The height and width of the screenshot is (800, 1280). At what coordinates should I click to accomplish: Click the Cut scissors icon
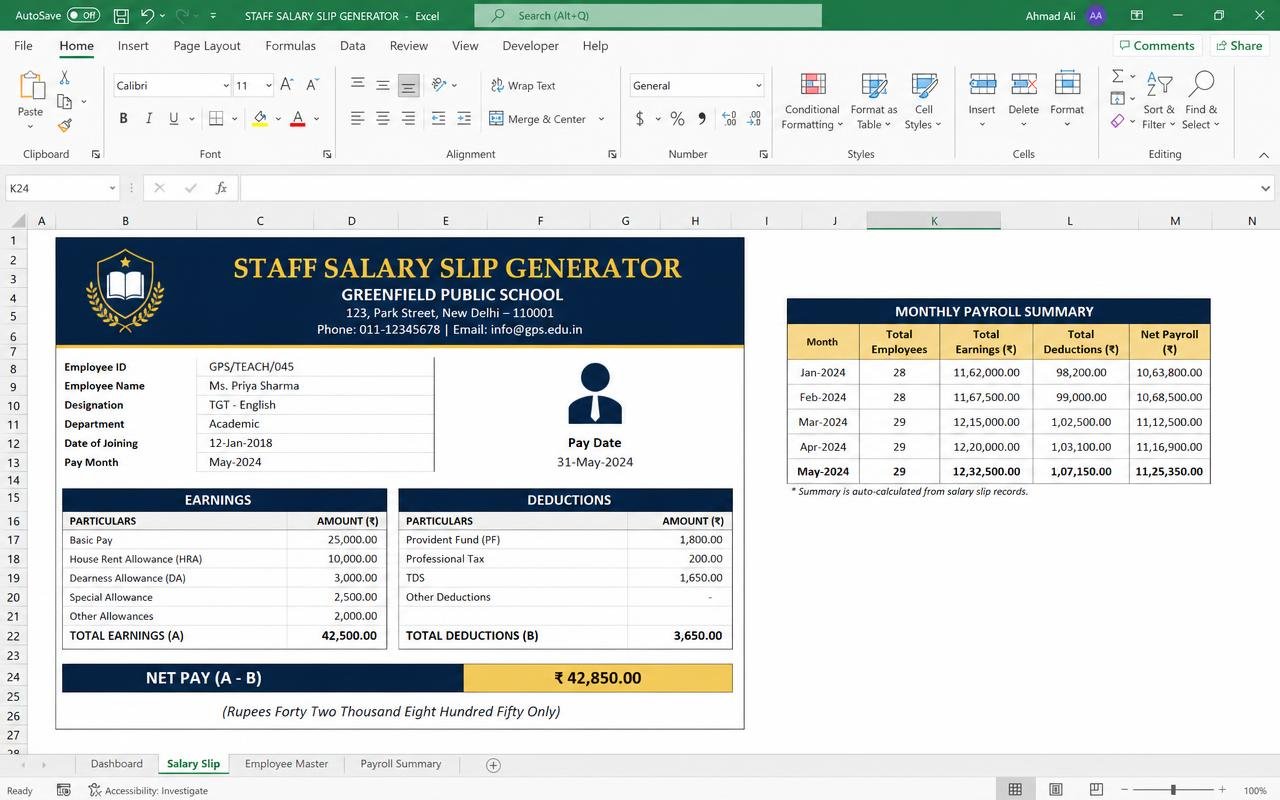pos(65,77)
